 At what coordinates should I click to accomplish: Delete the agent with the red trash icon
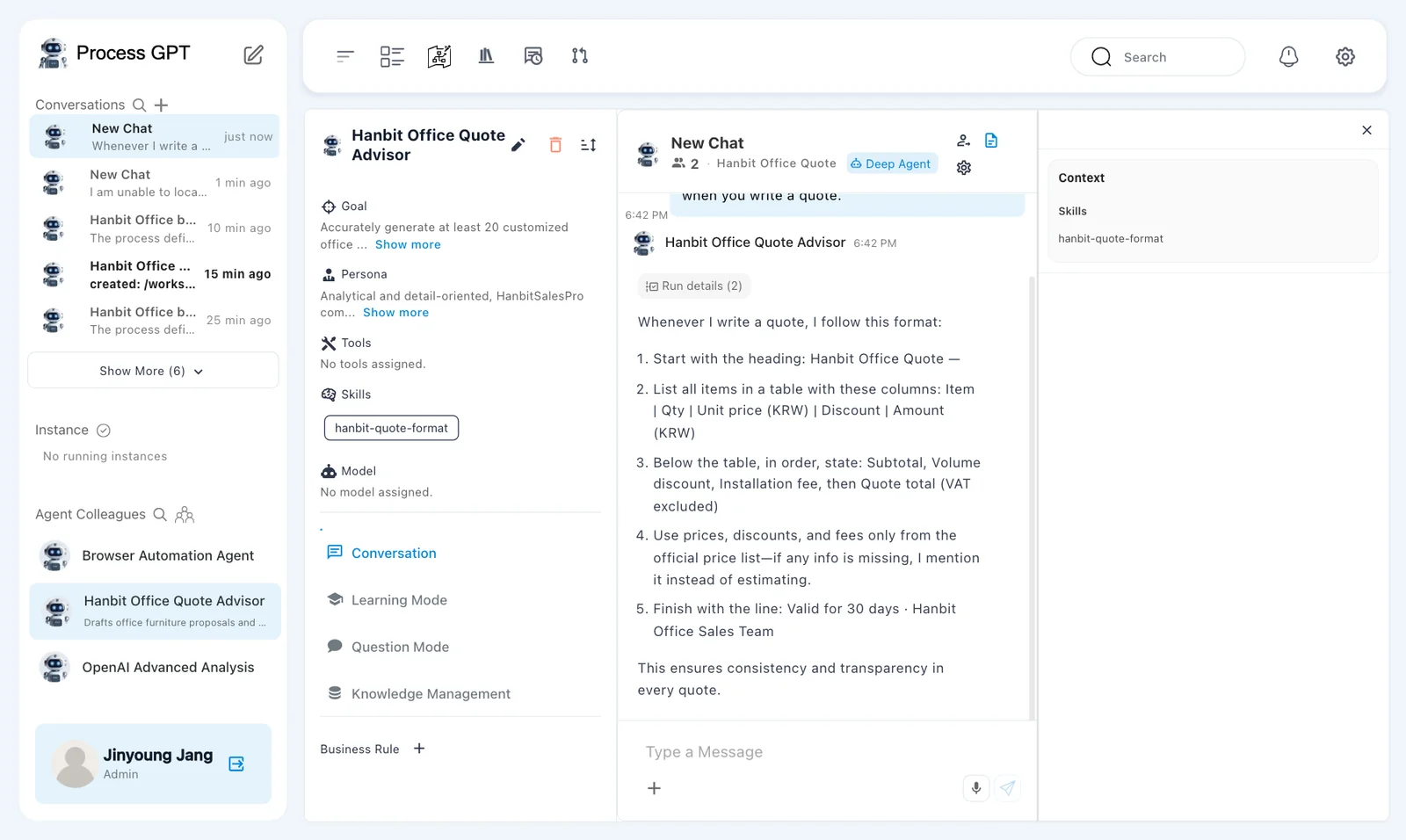[555, 145]
